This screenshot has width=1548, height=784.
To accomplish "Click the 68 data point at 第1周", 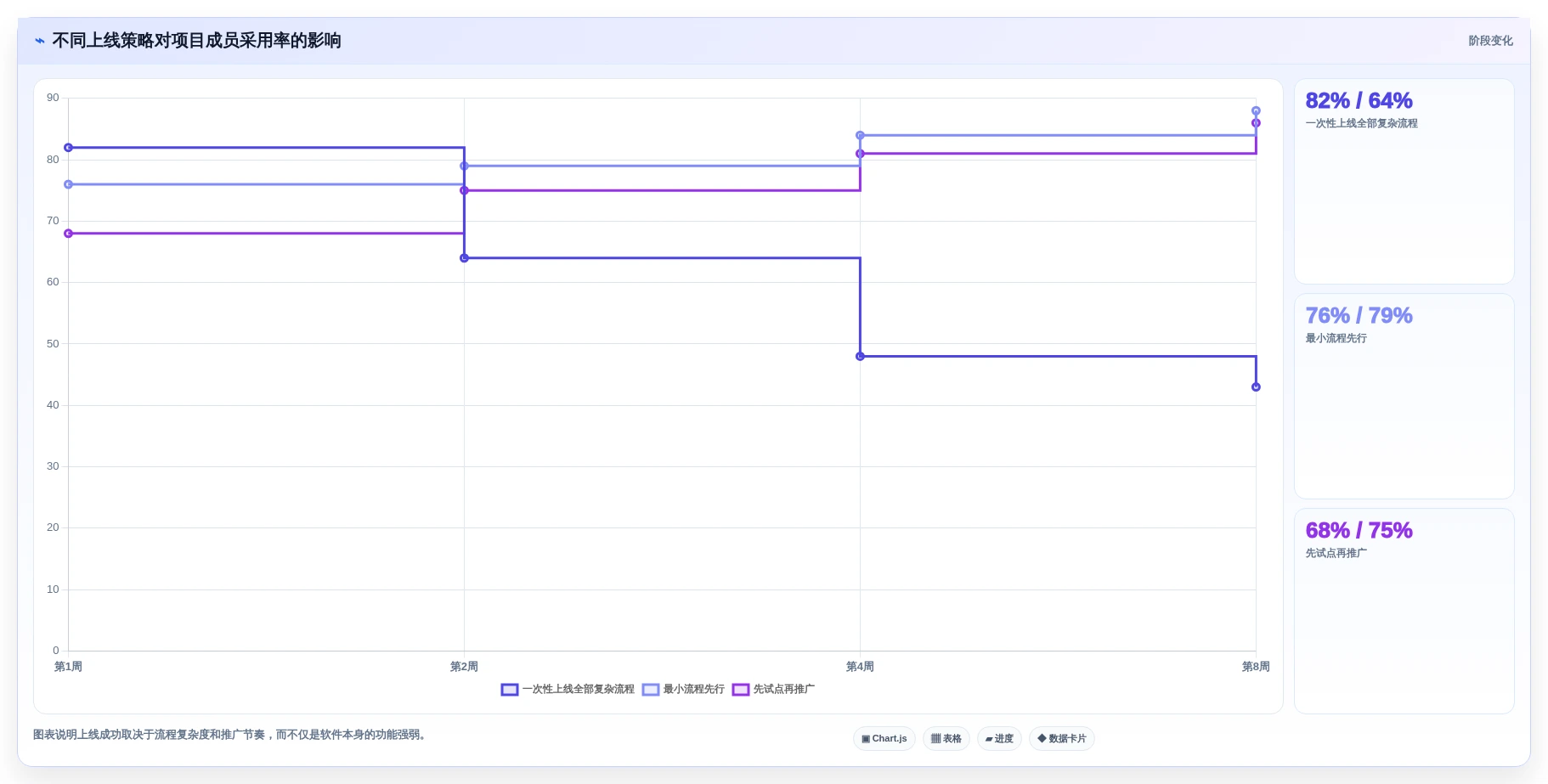I will point(69,234).
